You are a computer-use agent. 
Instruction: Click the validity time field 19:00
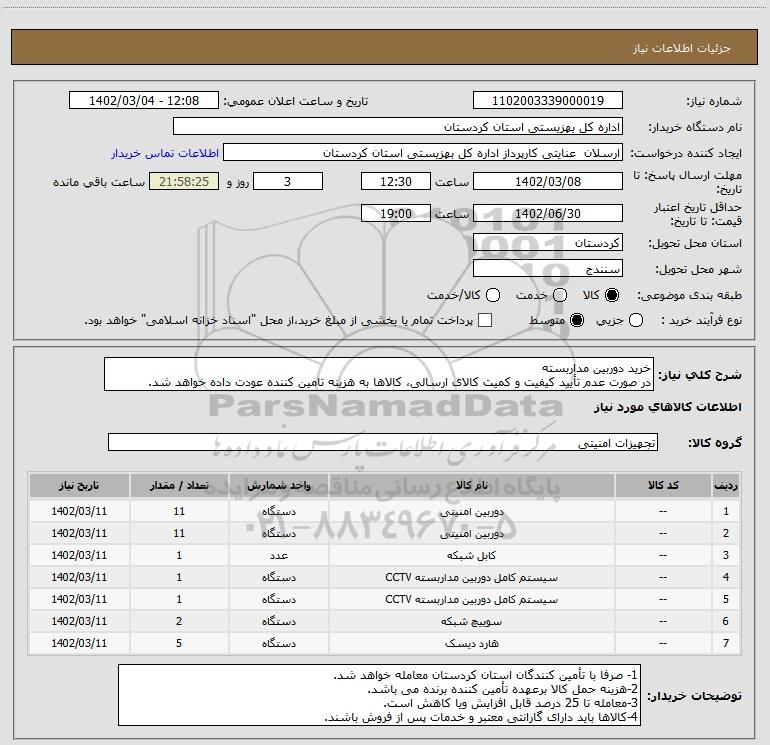pos(396,214)
